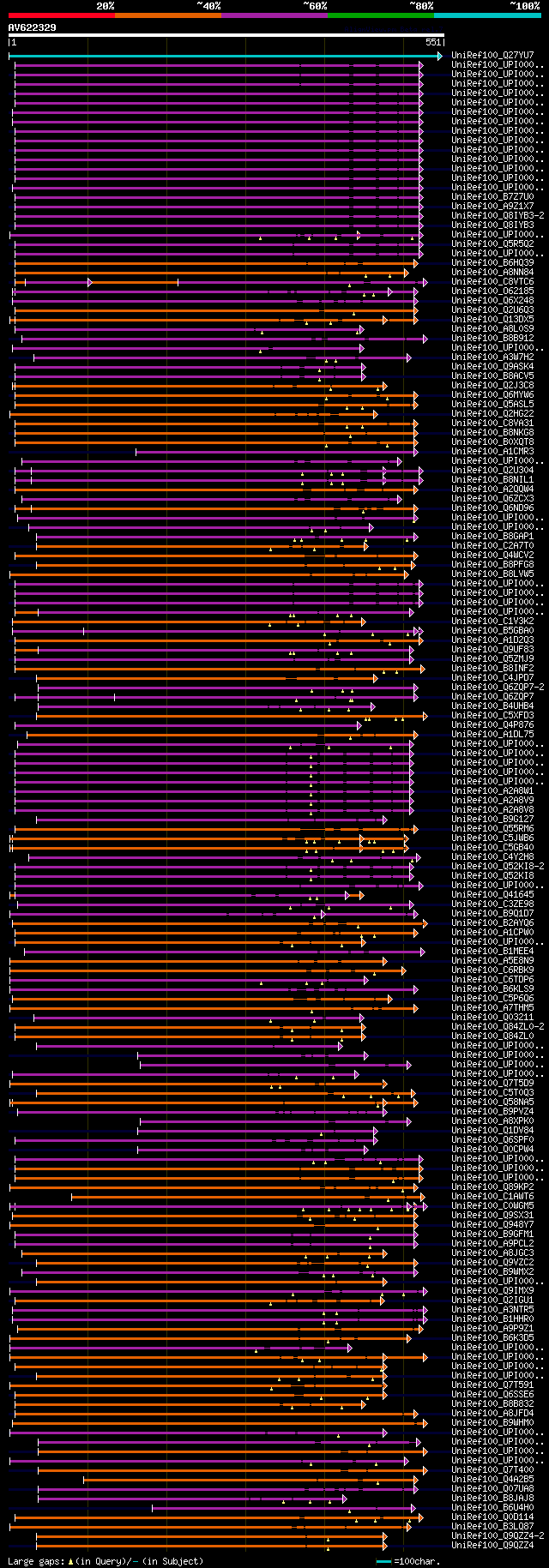Open the UniRef100_Q9ASK4 entry

point(492,366)
